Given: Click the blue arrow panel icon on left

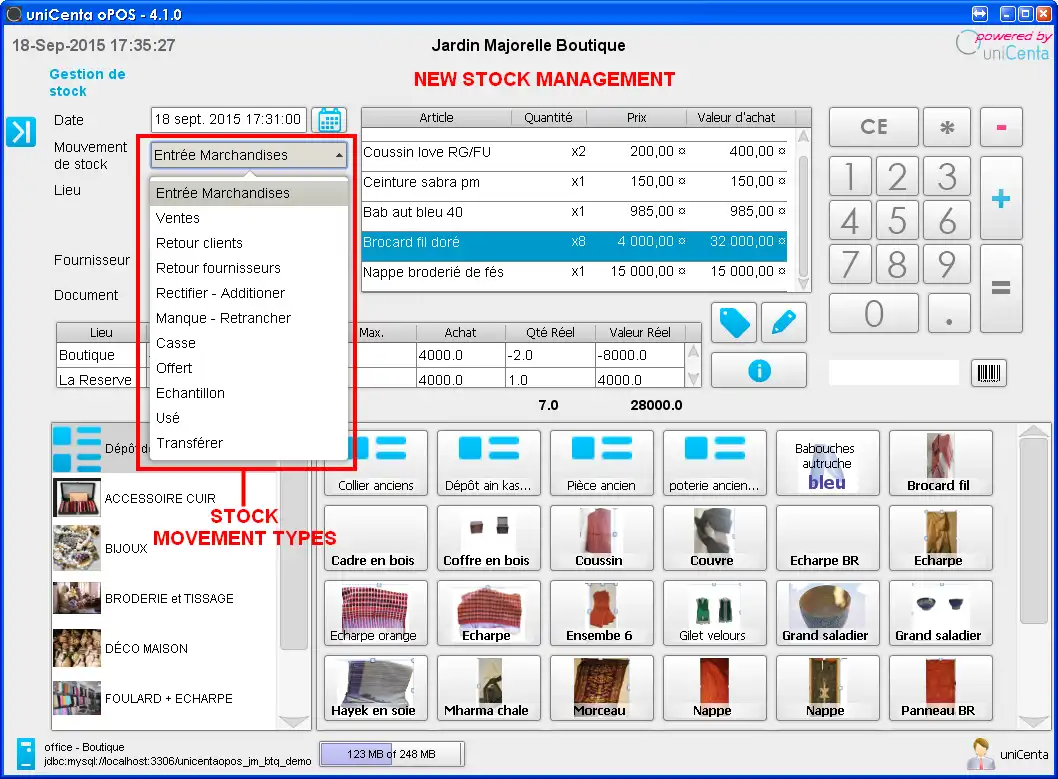Looking at the screenshot, I should point(20,131).
